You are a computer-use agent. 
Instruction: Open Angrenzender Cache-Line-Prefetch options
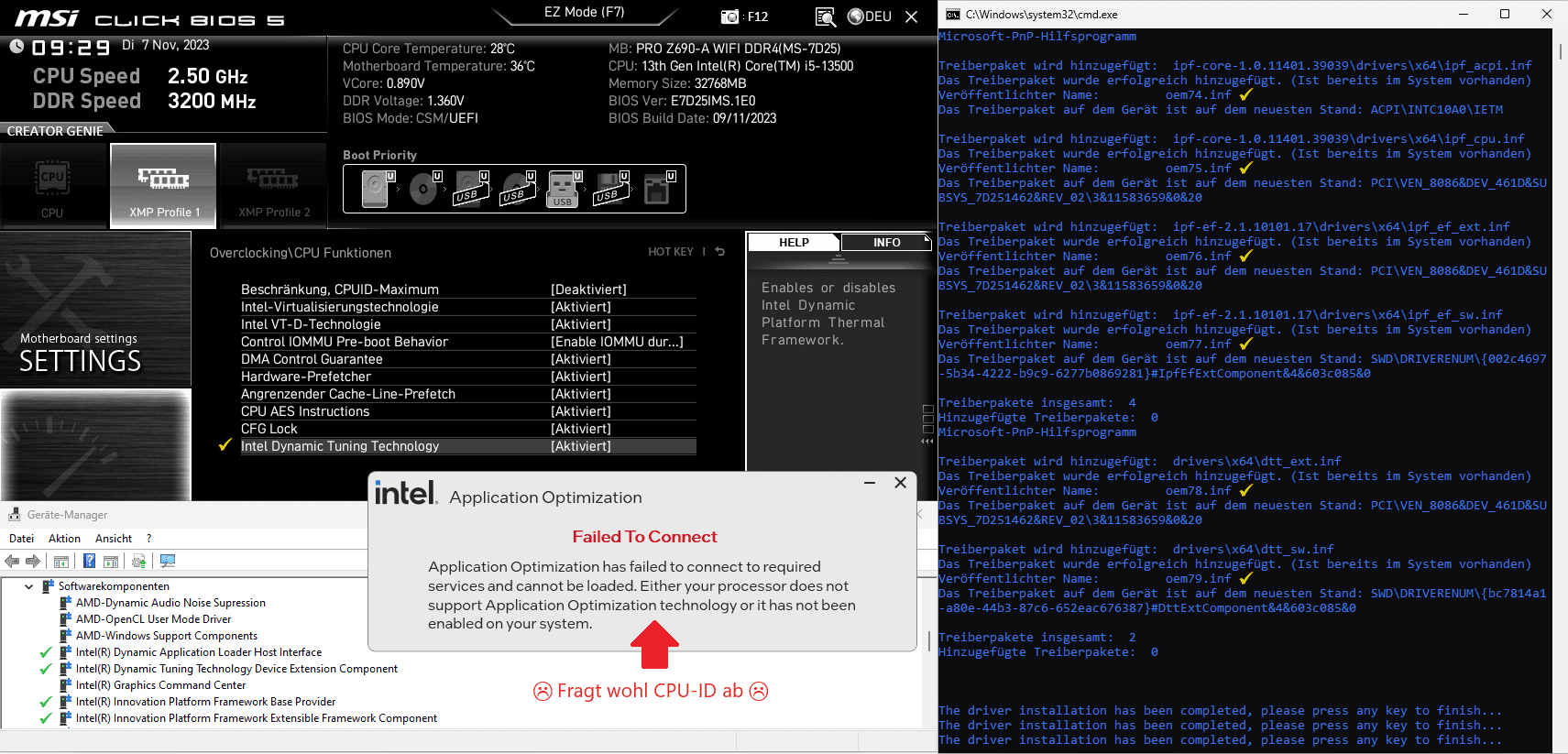581,394
